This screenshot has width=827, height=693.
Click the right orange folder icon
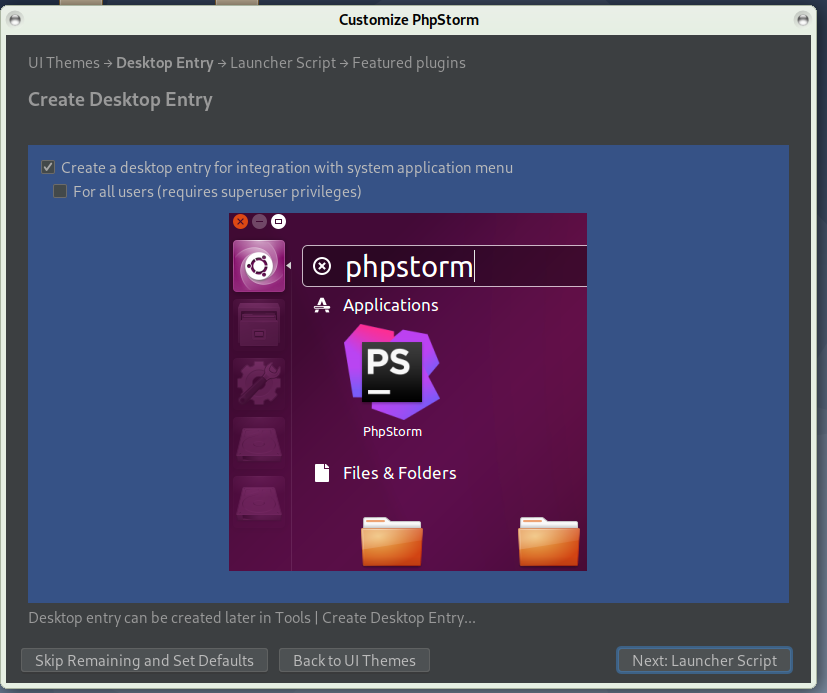548,541
